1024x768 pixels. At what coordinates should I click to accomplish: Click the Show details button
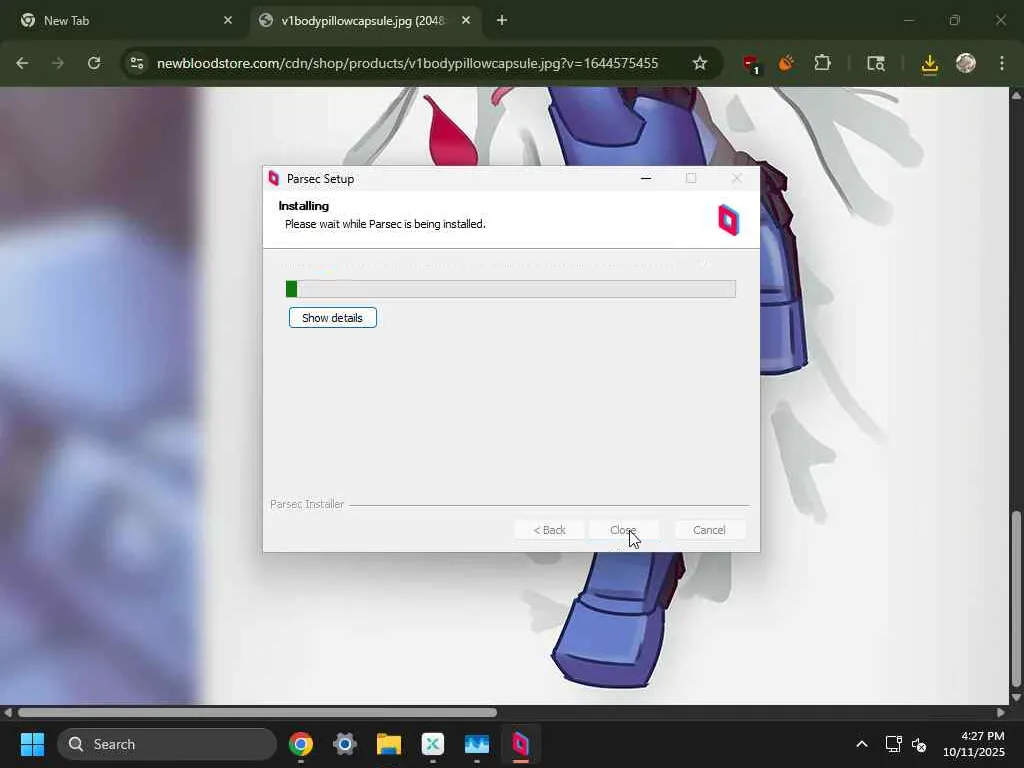332,318
